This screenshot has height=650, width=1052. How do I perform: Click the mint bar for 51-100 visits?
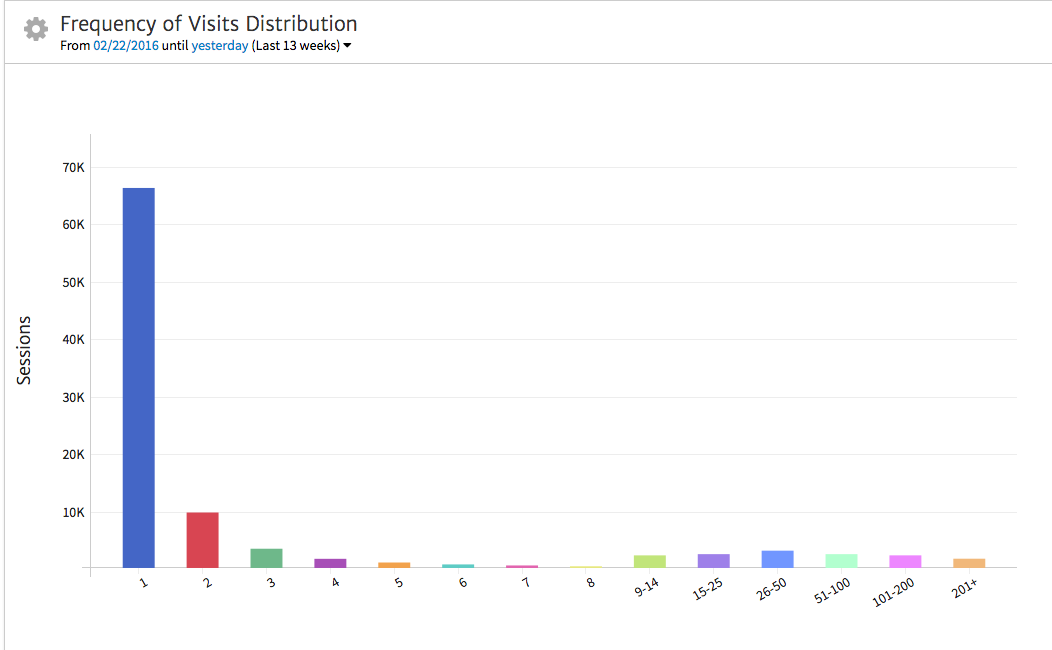pyautogui.click(x=842, y=561)
